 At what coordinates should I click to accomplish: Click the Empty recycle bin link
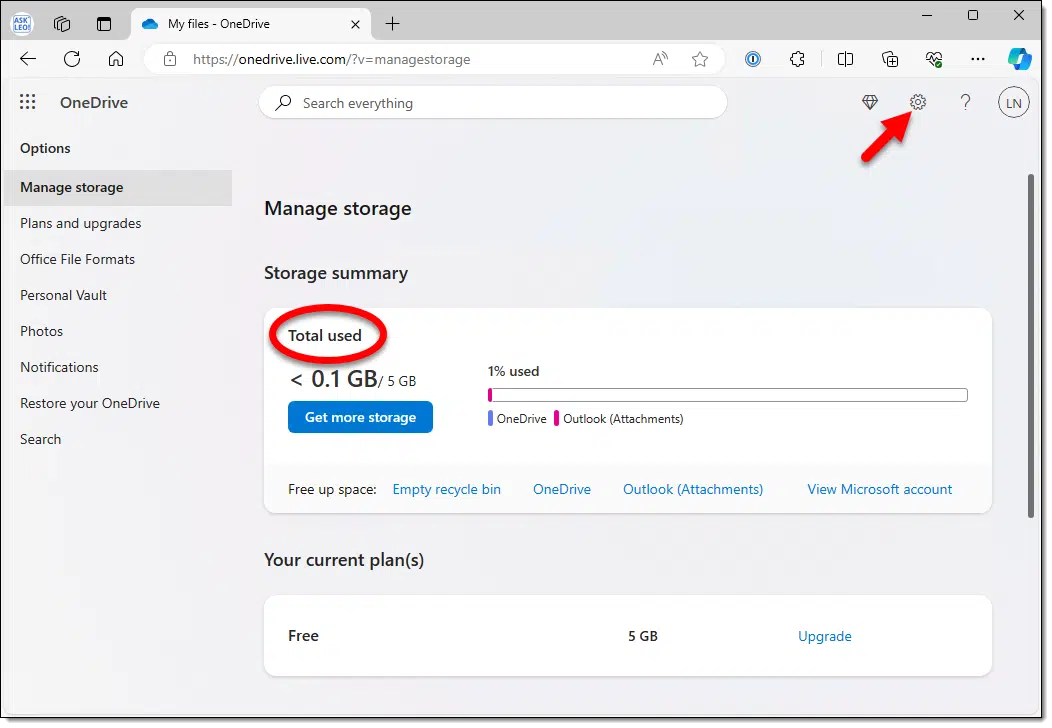[447, 490]
